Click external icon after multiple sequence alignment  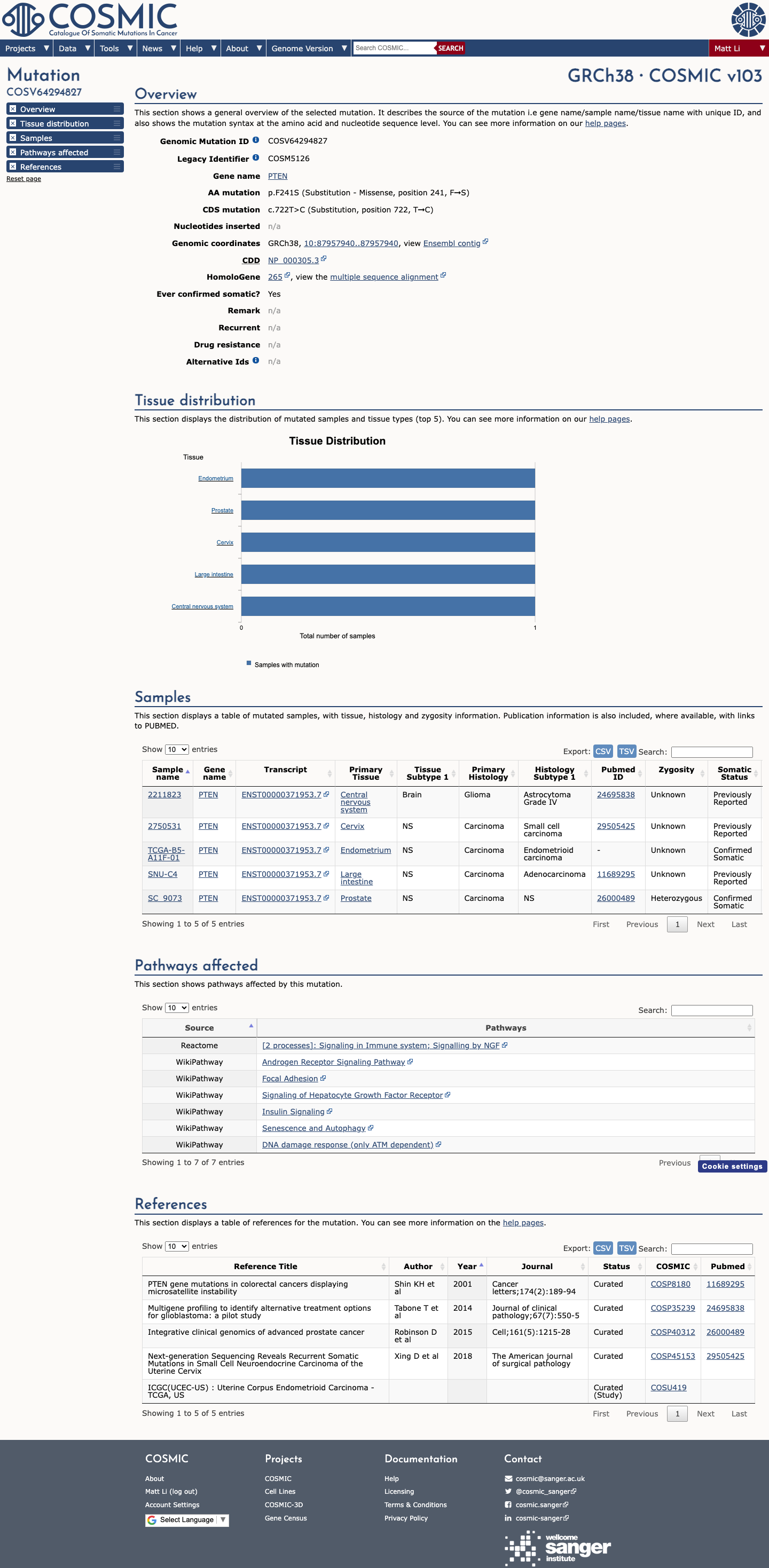coord(443,275)
